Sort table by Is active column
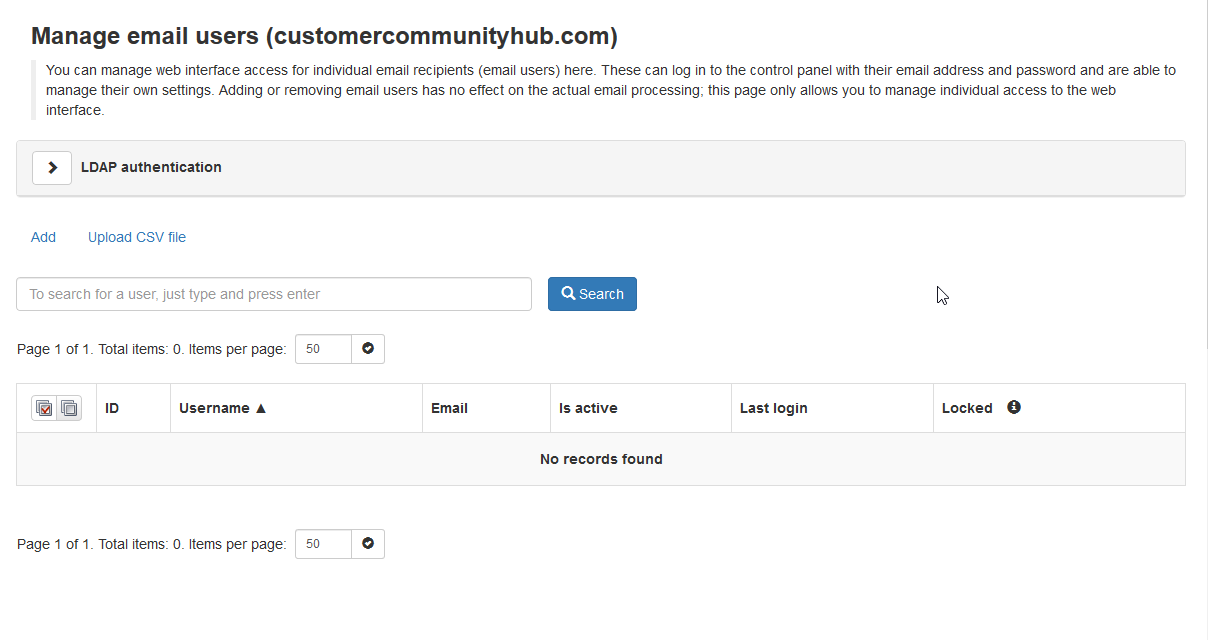 tap(588, 408)
